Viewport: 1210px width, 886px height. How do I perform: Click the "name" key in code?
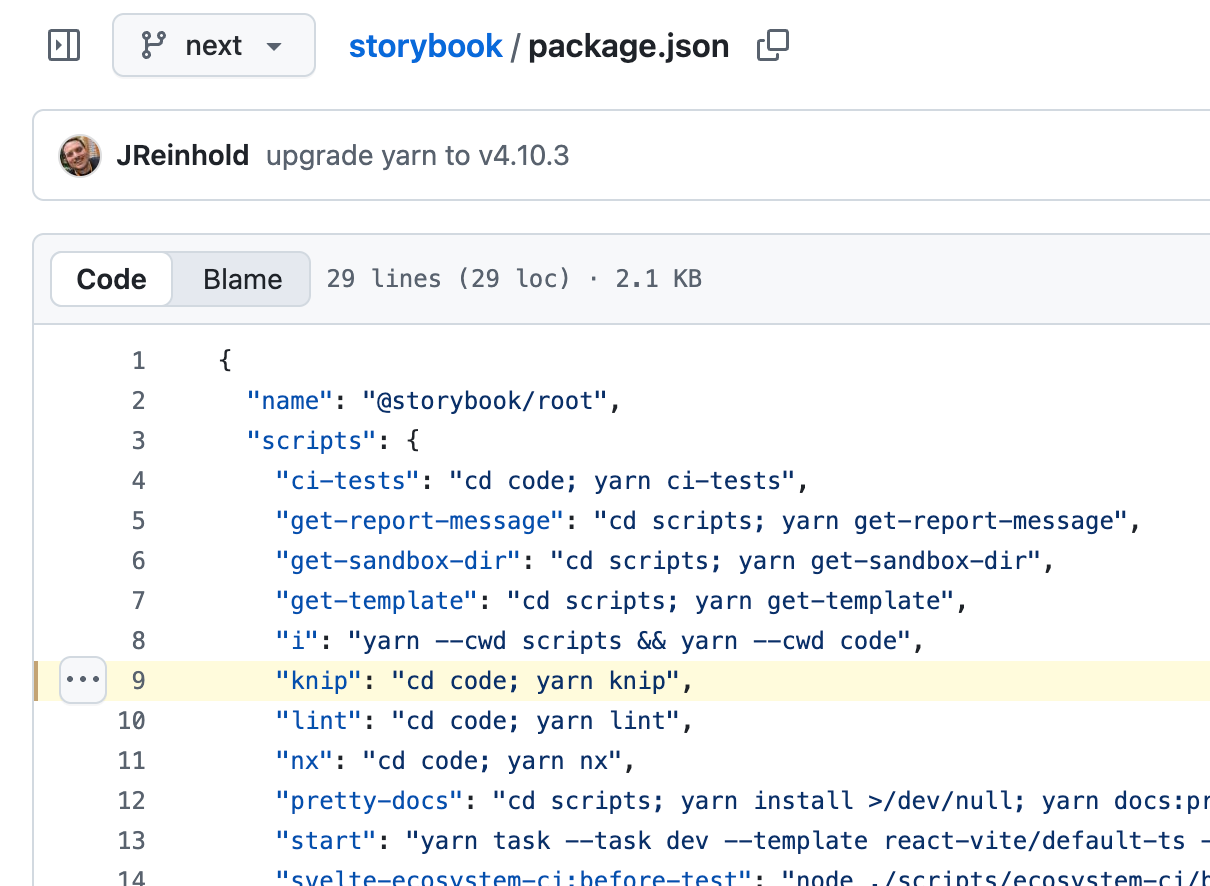click(290, 400)
